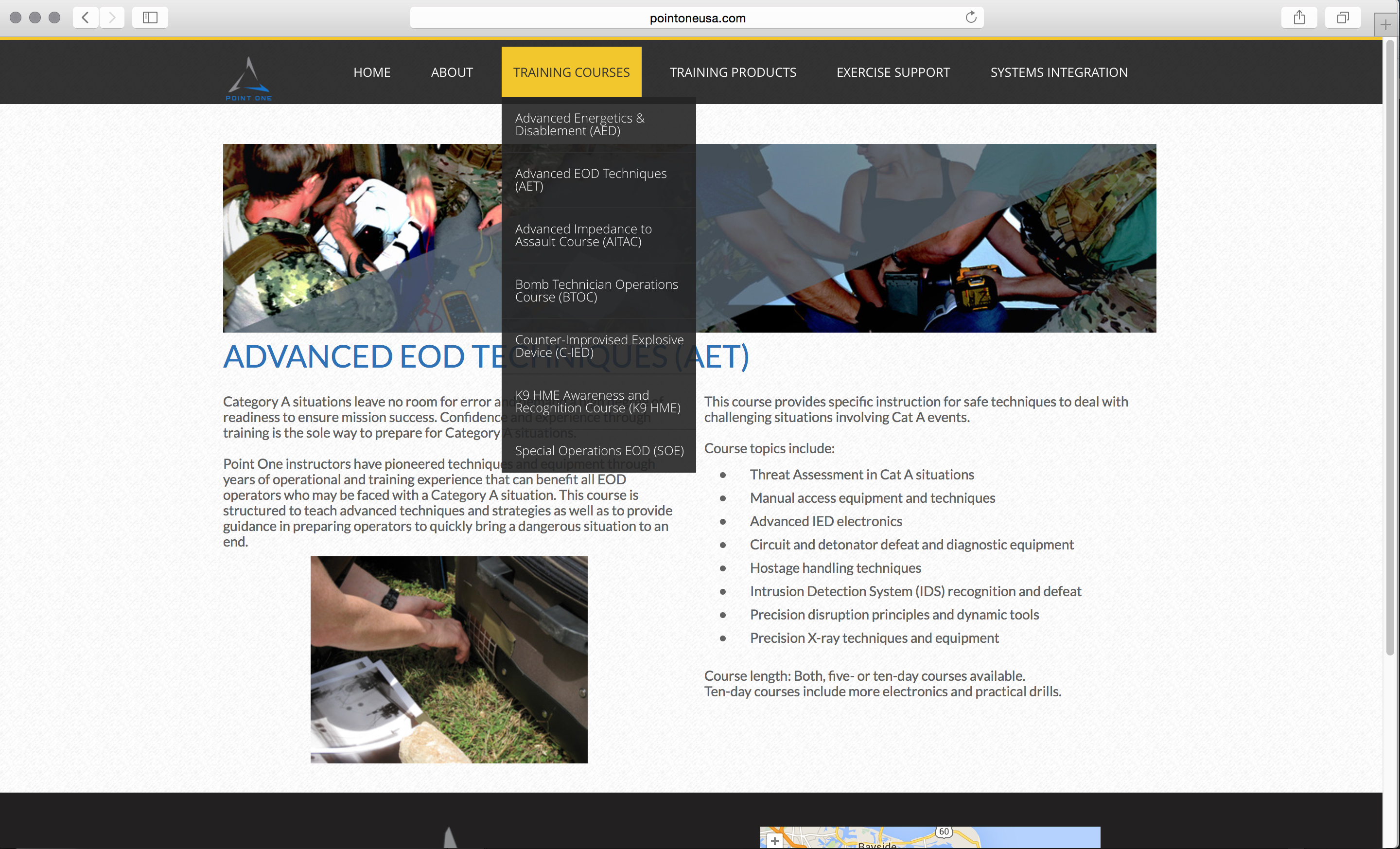The image size is (1400, 849).
Task: Reload the page with the refresh icon
Action: tap(970, 18)
